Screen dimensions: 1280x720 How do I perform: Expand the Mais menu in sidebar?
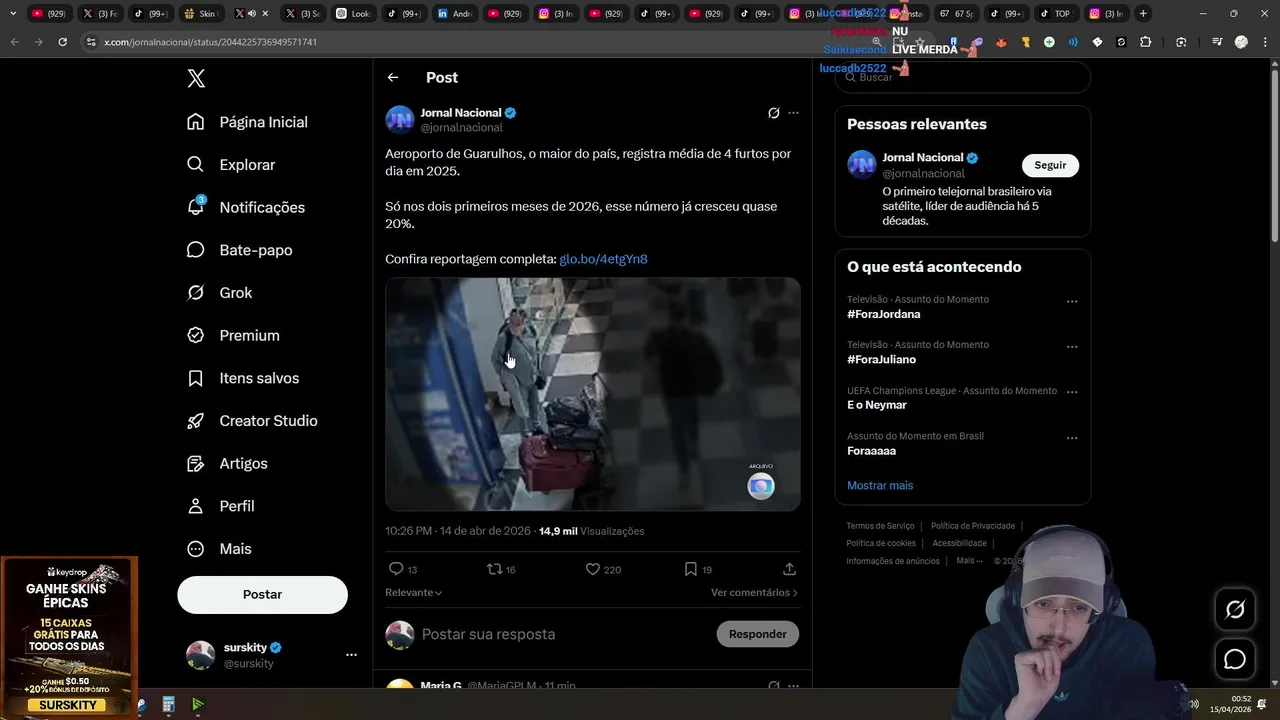220,549
